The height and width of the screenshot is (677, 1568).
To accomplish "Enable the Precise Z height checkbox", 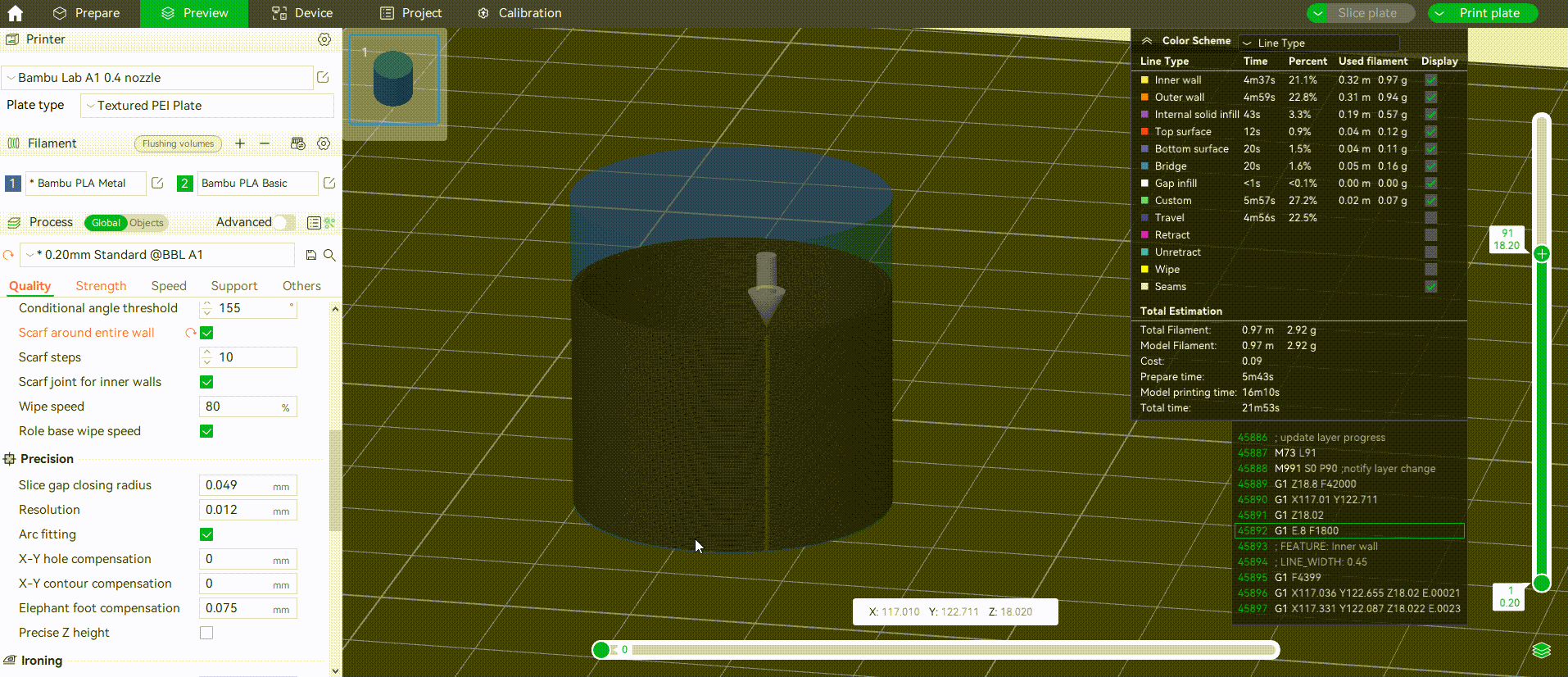I will (x=206, y=633).
